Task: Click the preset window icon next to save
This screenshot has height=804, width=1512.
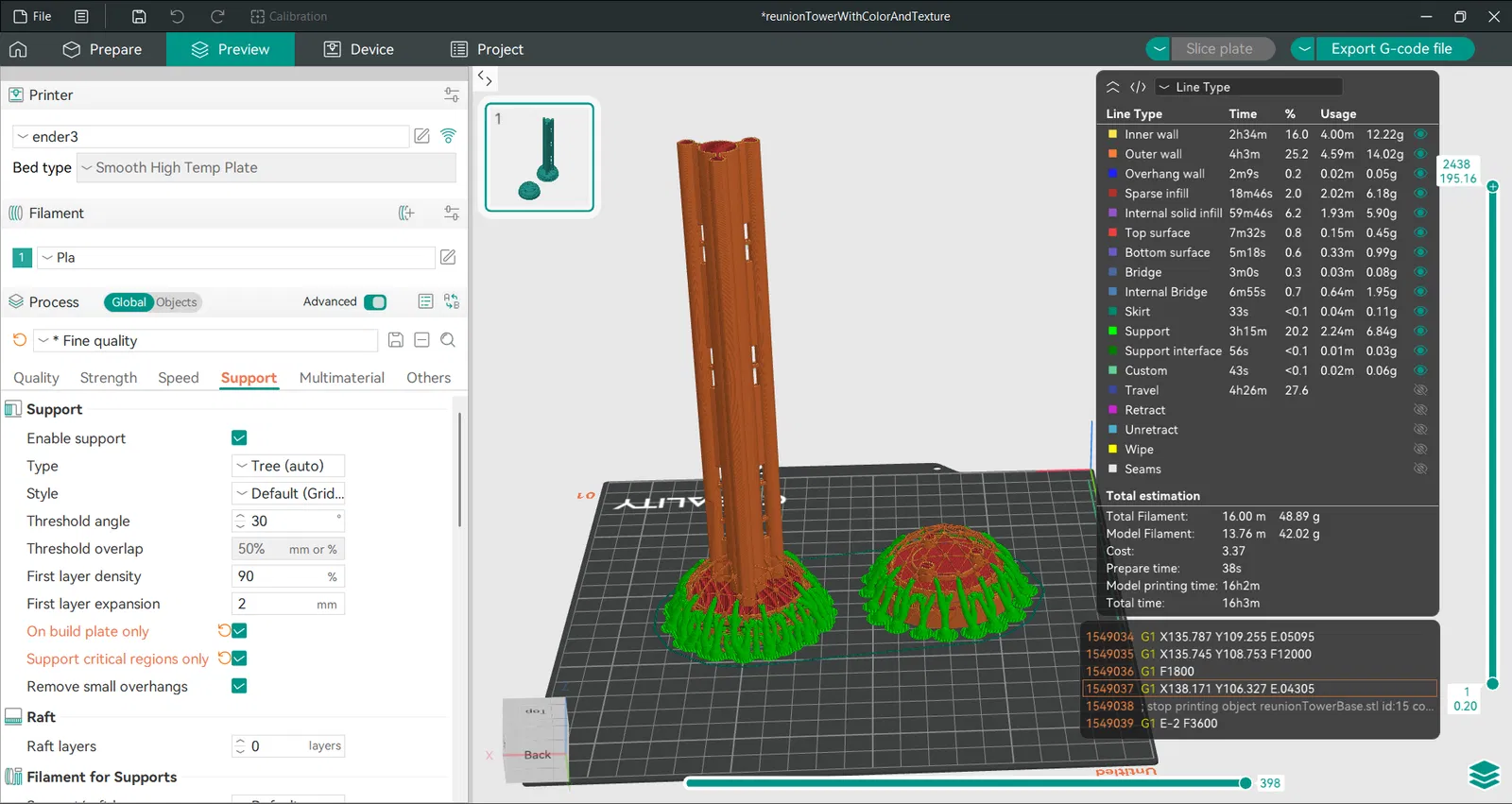Action: [x=421, y=340]
